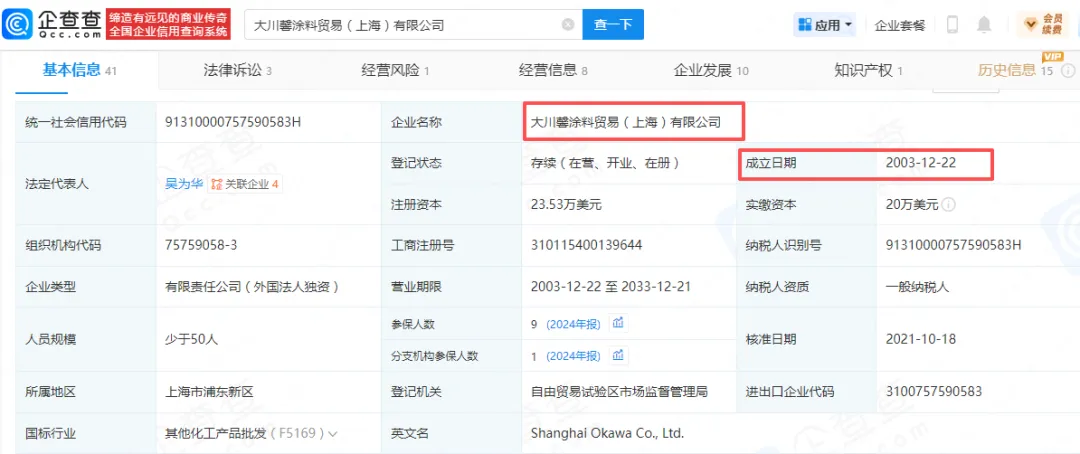Select registration authority 自由贸易试验区市场监督管理局
Screen dimensions: 1080x454
coord(619,392)
